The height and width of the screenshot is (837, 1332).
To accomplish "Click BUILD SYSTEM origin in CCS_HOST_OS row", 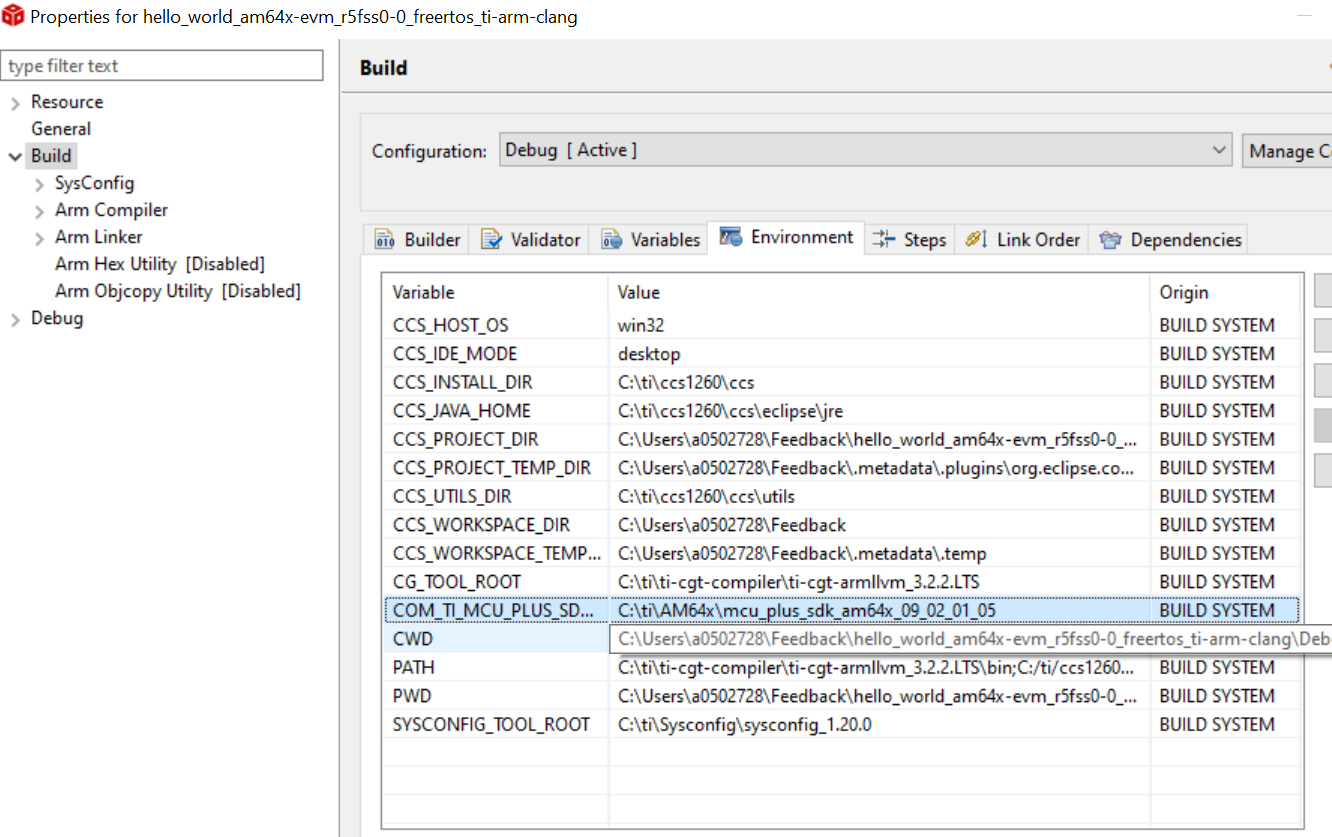I will point(1217,325).
